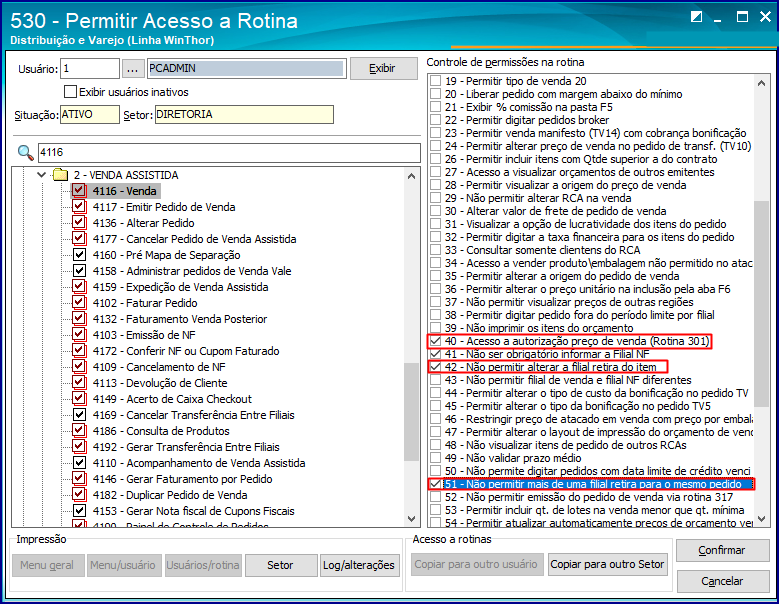Image resolution: width=779 pixels, height=604 pixels.
Task: Select tree row 4158 - Administrar pedidos de Venda Vale
Action: tap(192, 271)
